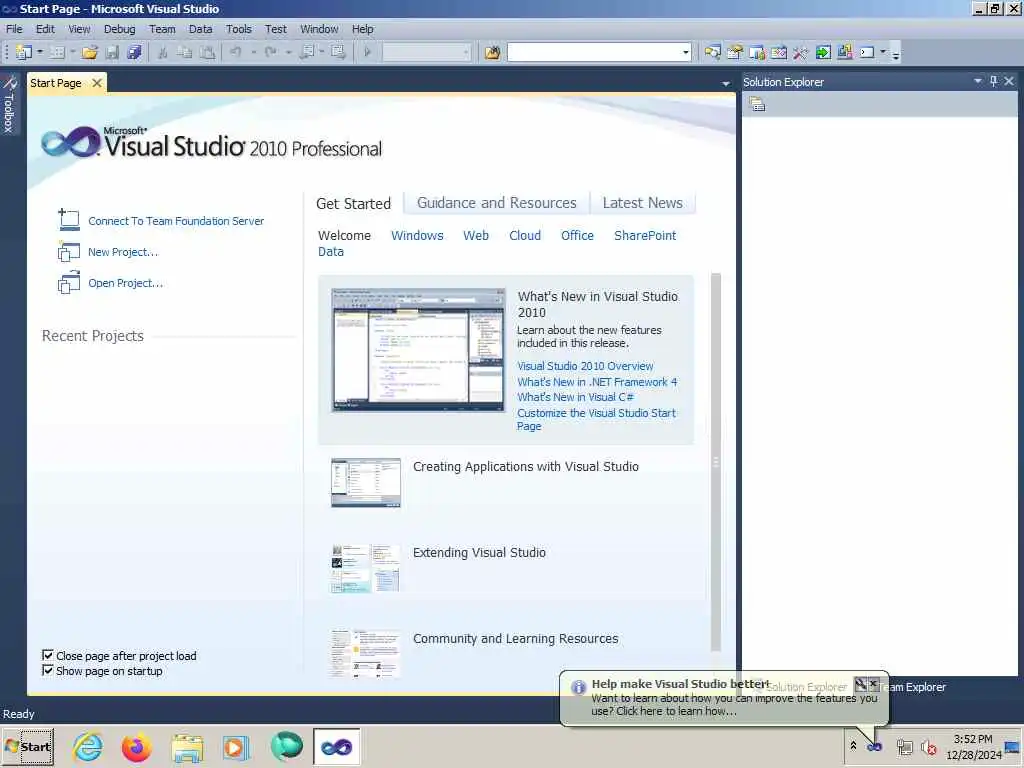This screenshot has width=1024, height=768.
Task: Open Start Page via green arrow icon
Action: (x=823, y=52)
